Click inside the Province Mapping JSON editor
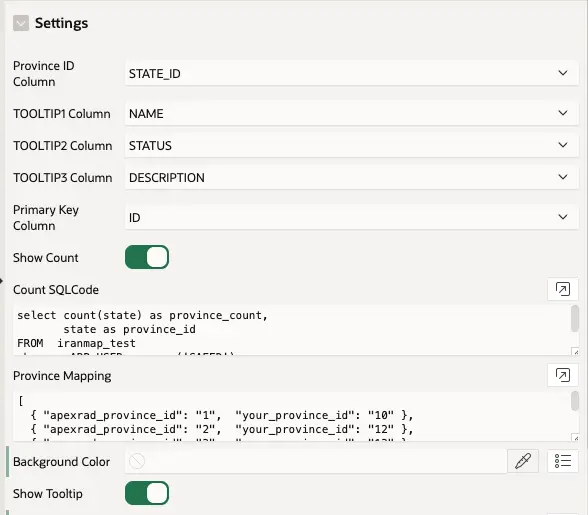The image size is (588, 515). [292, 416]
